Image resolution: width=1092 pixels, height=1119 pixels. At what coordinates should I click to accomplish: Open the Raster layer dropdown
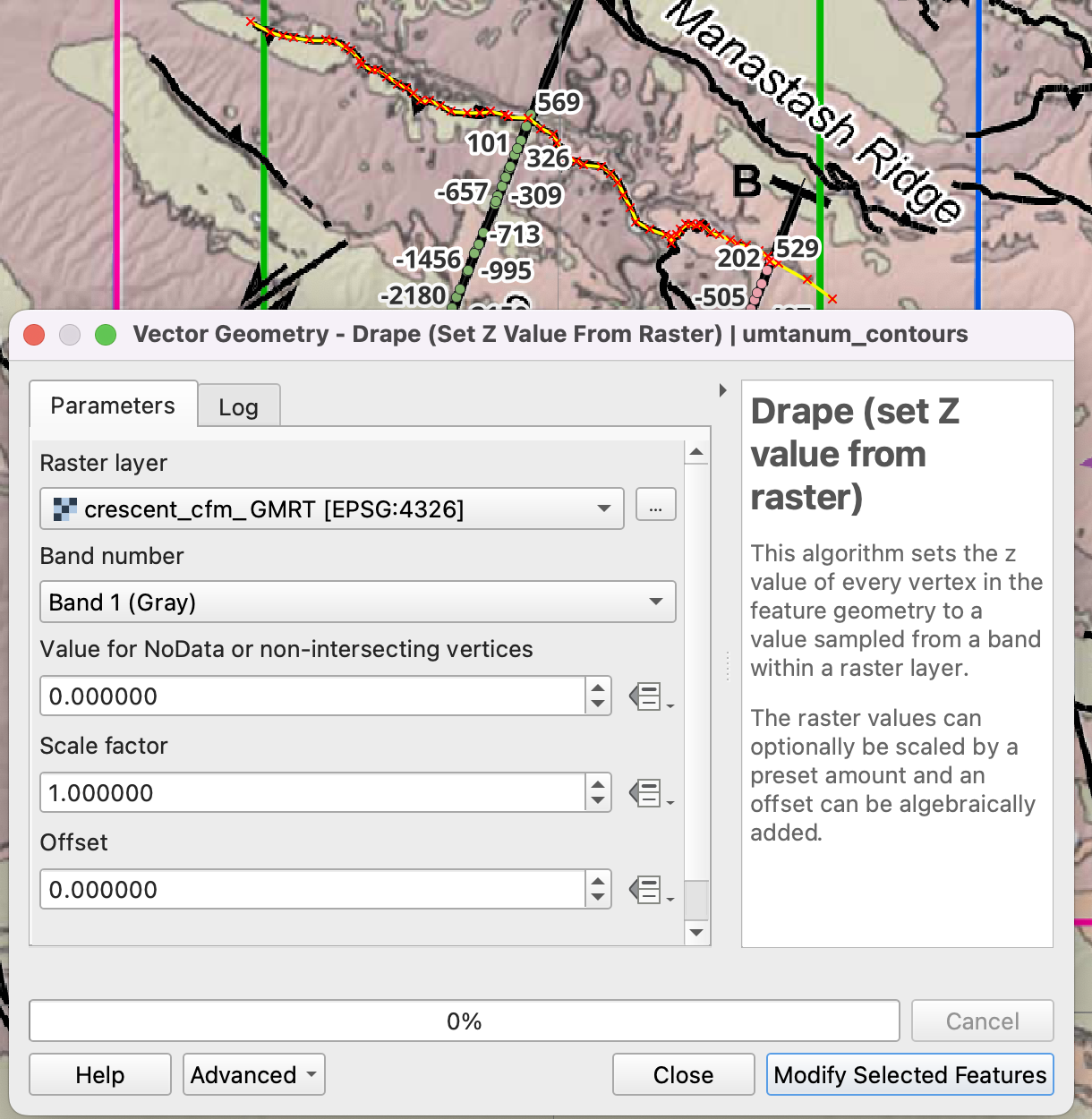pyautogui.click(x=332, y=509)
